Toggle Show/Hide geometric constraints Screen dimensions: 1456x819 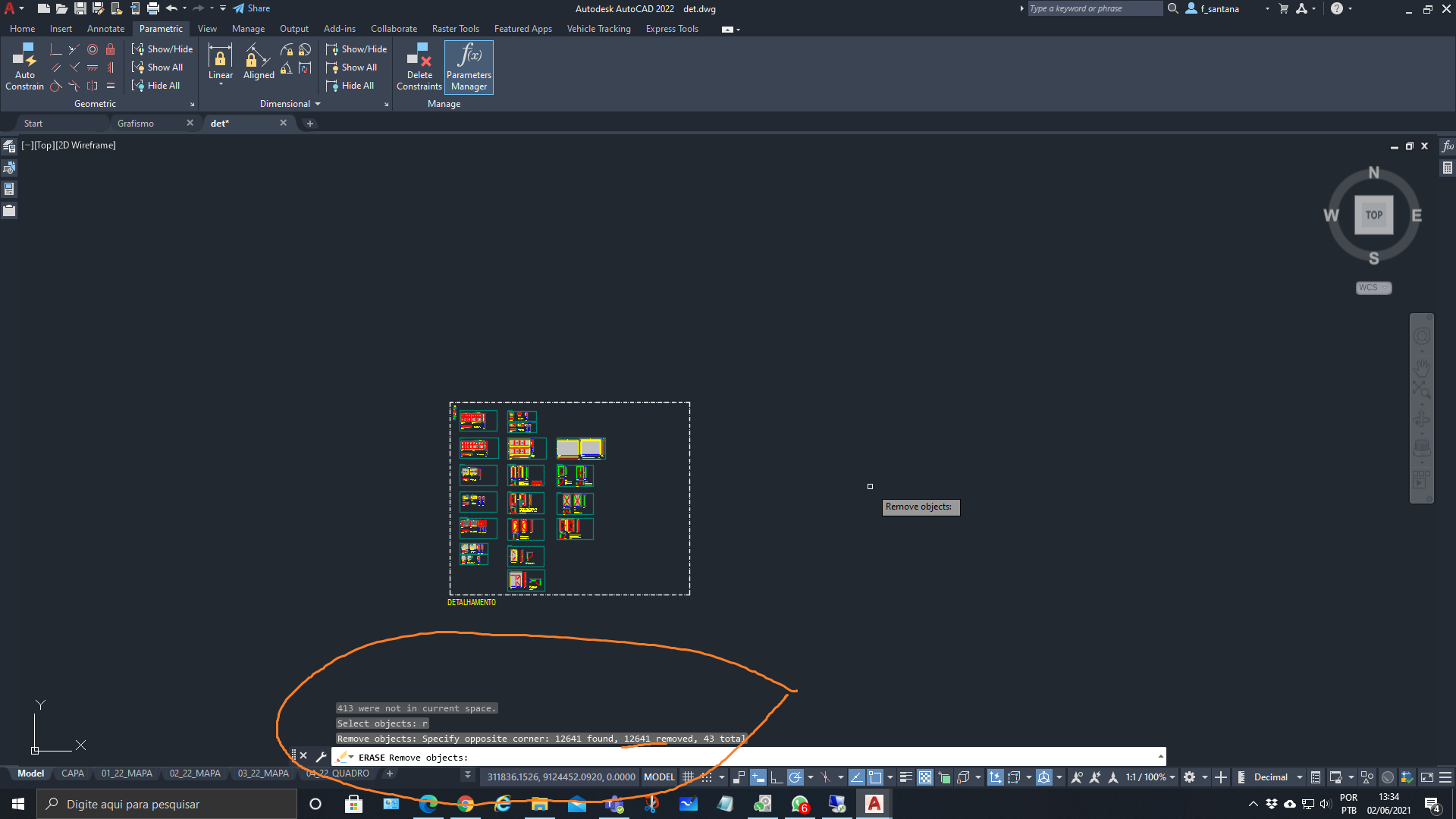tap(162, 49)
